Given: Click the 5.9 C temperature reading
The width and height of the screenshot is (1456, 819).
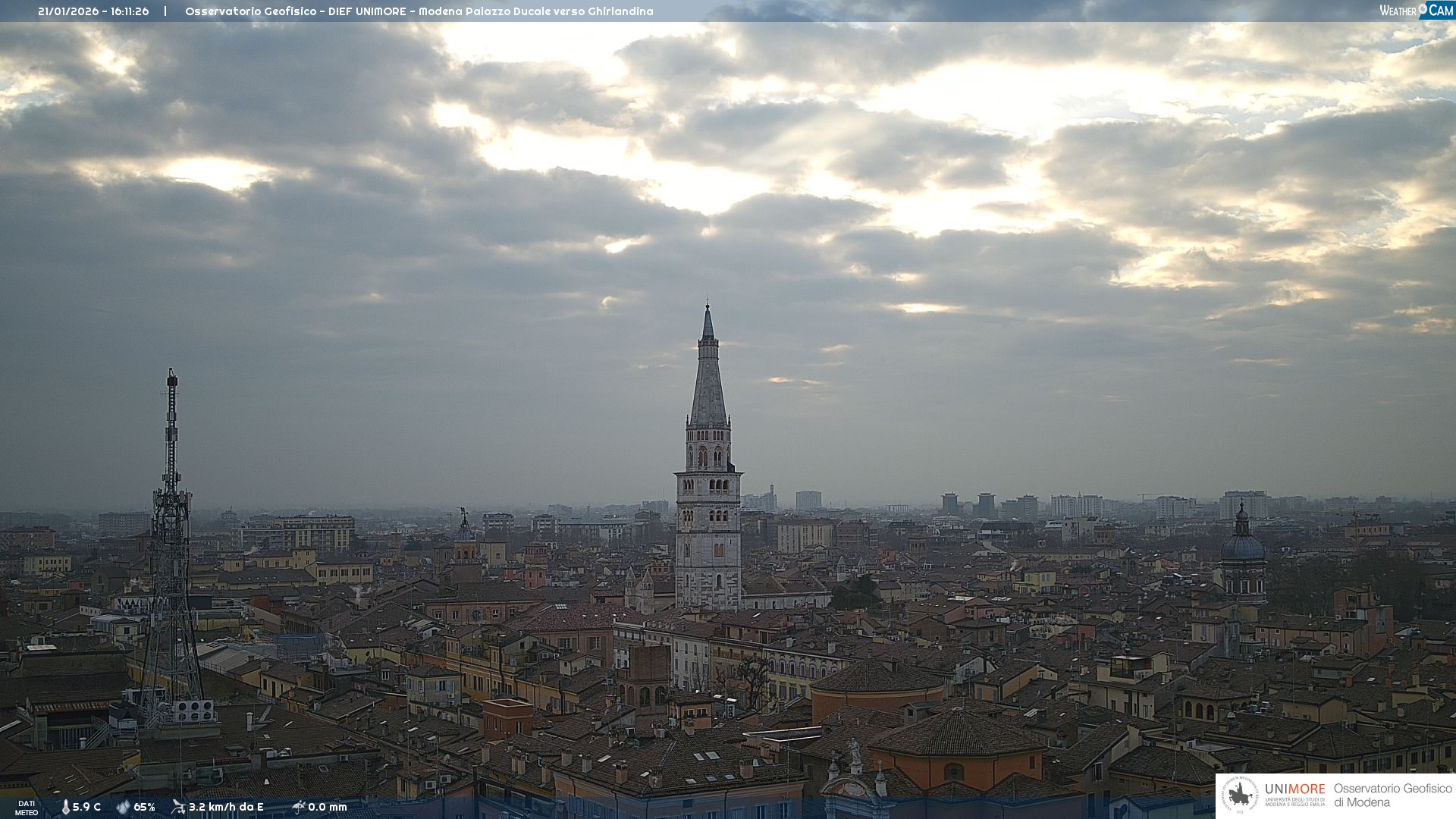Looking at the screenshot, I should click(x=86, y=808).
